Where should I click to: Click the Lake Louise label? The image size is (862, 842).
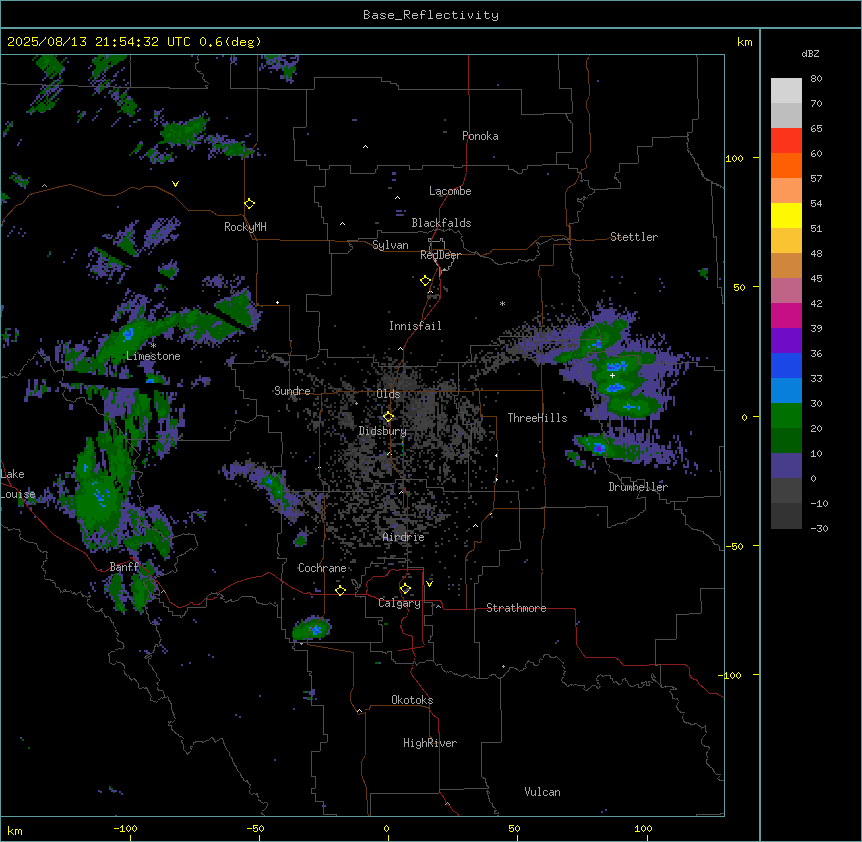tap(16, 484)
